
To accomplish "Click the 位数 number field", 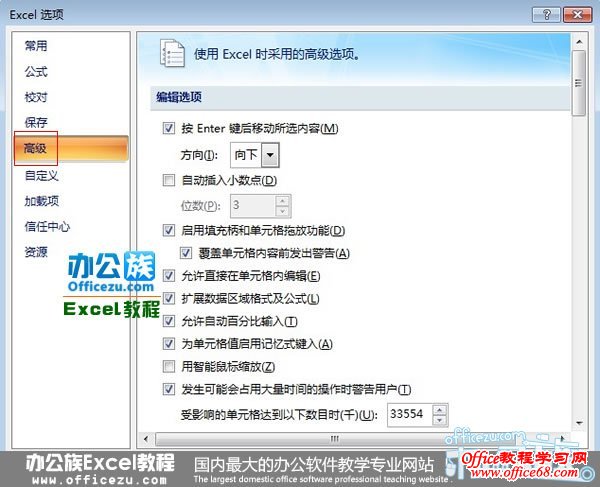I will click(x=253, y=205).
